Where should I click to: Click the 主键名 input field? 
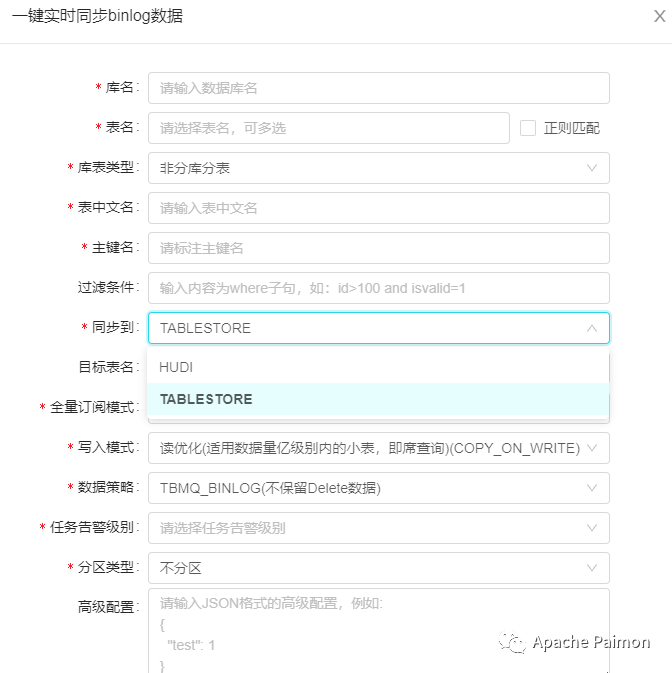tap(378, 248)
